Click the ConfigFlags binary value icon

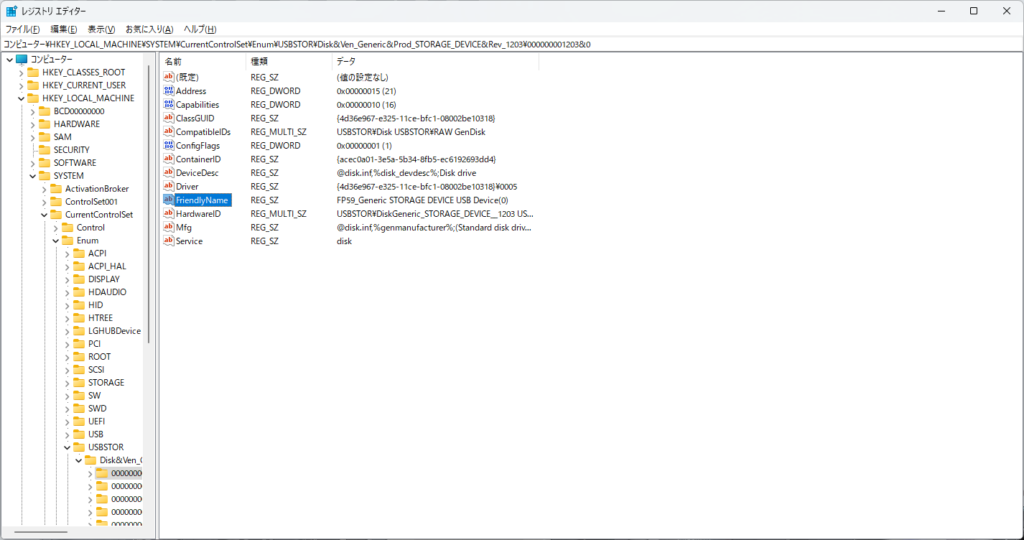pos(168,145)
